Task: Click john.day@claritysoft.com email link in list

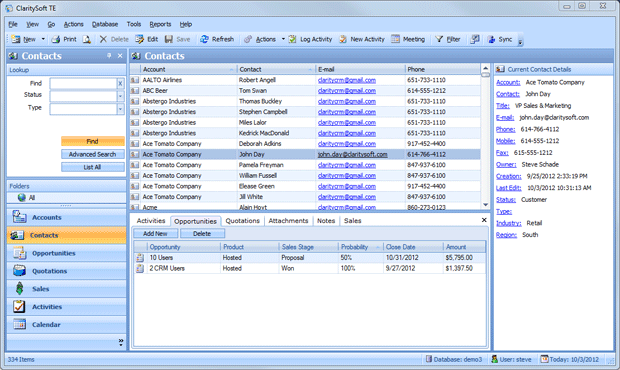Action: [352, 154]
